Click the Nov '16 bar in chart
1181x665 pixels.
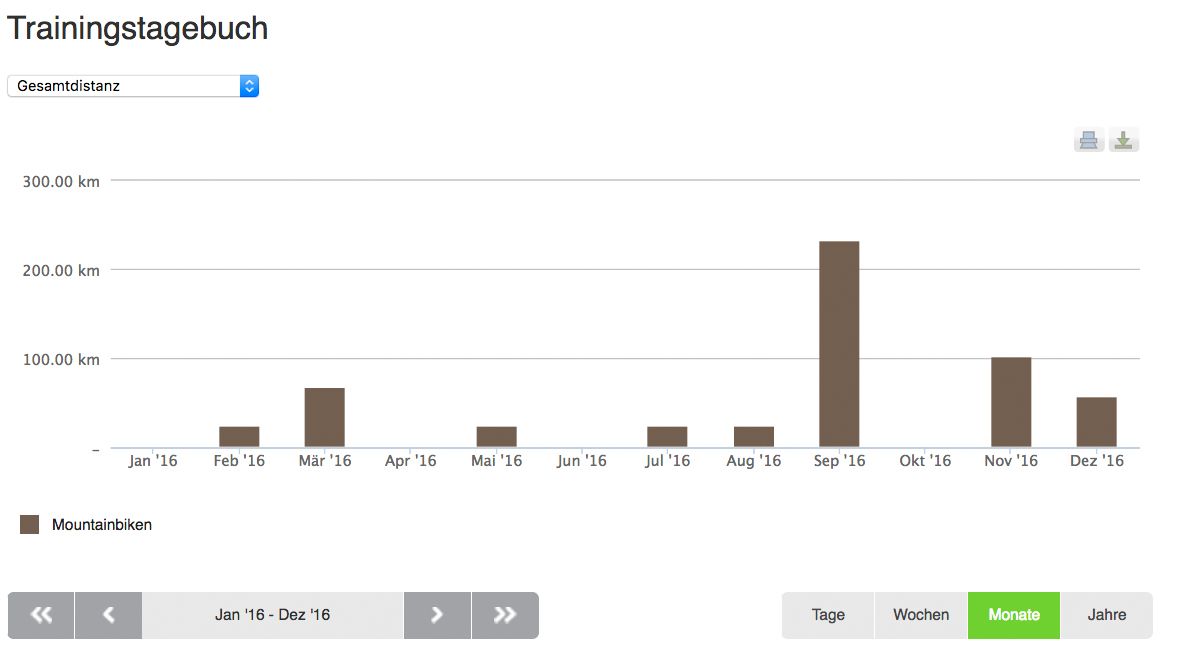(x=1011, y=402)
